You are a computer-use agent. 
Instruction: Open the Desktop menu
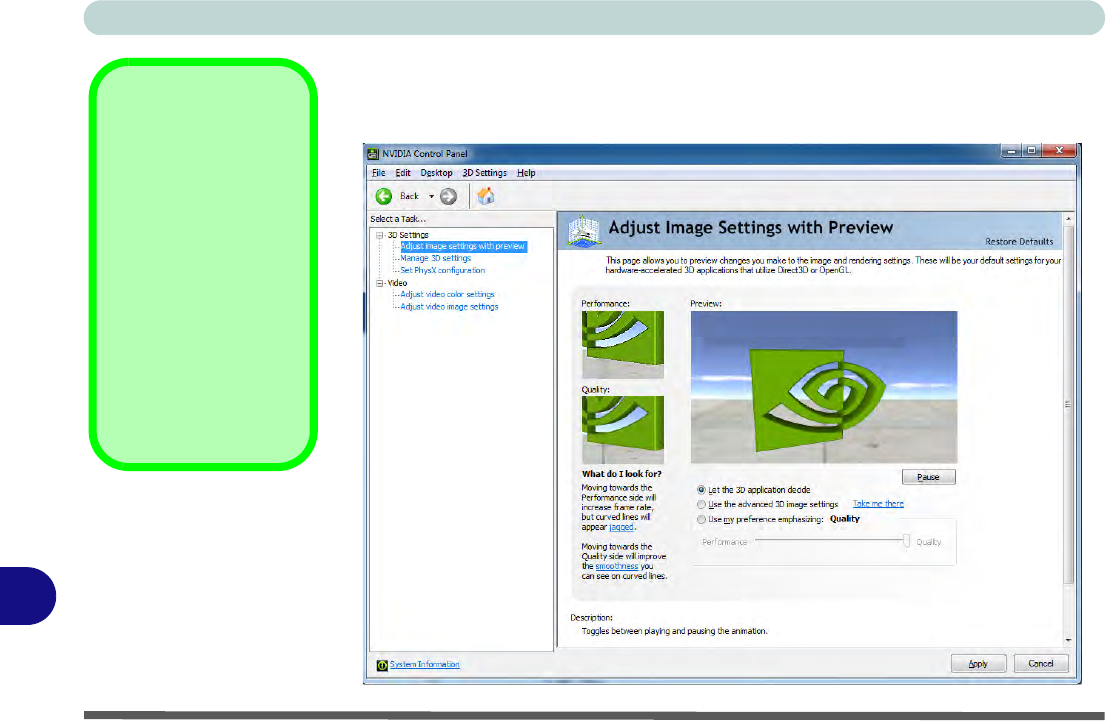click(436, 173)
